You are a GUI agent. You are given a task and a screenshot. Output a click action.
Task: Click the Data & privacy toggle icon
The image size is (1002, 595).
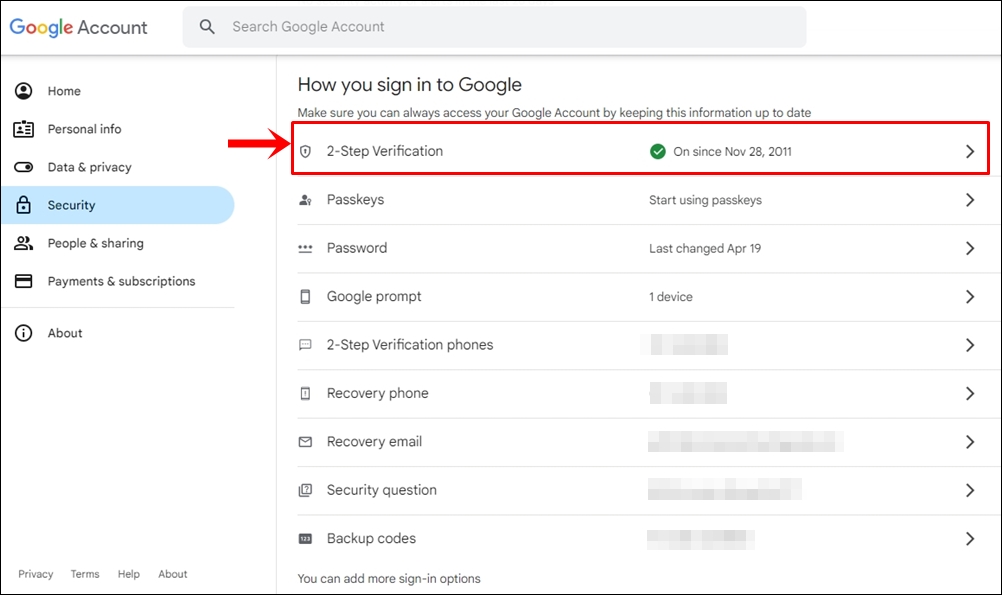(x=24, y=167)
